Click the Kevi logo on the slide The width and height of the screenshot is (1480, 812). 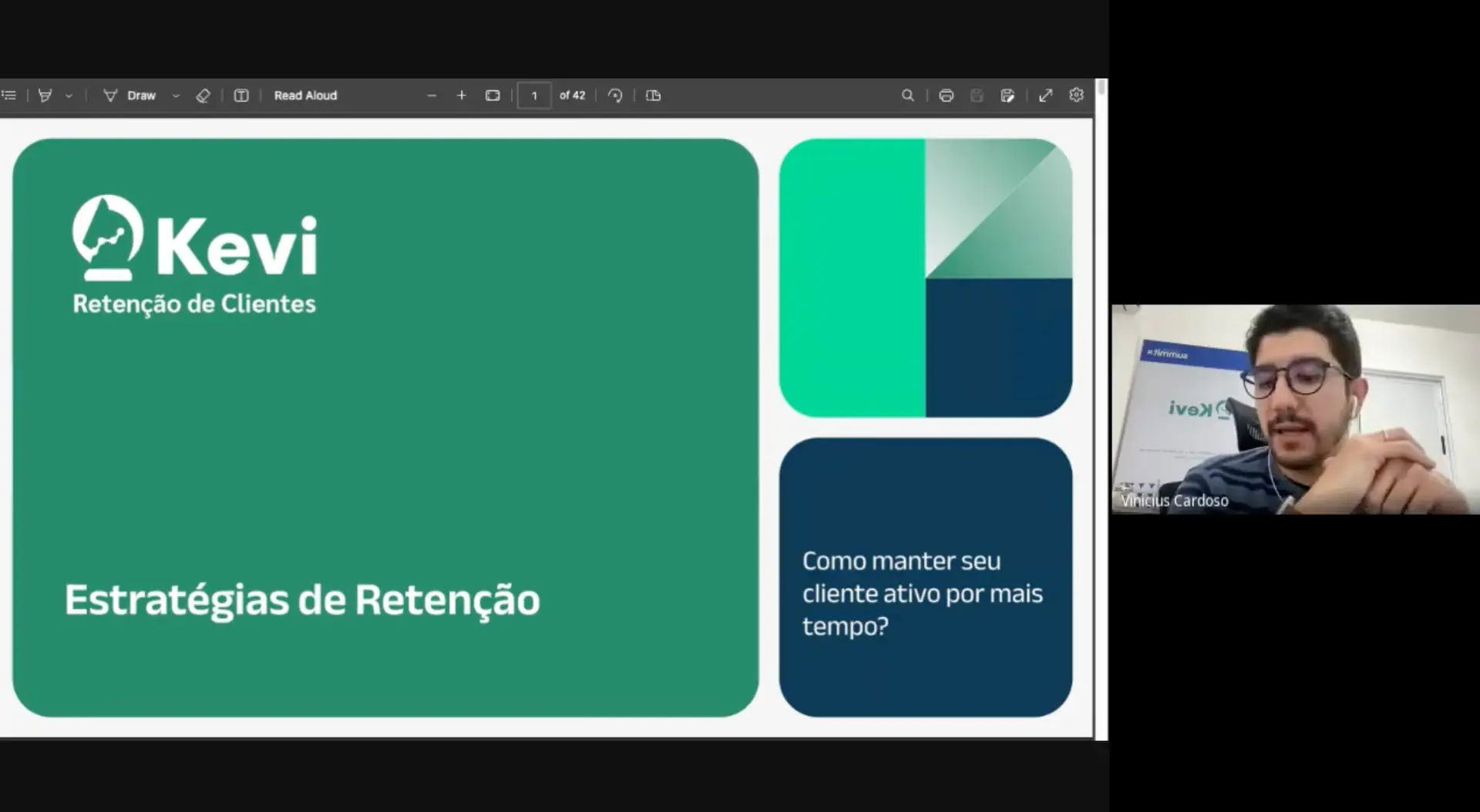(x=194, y=237)
